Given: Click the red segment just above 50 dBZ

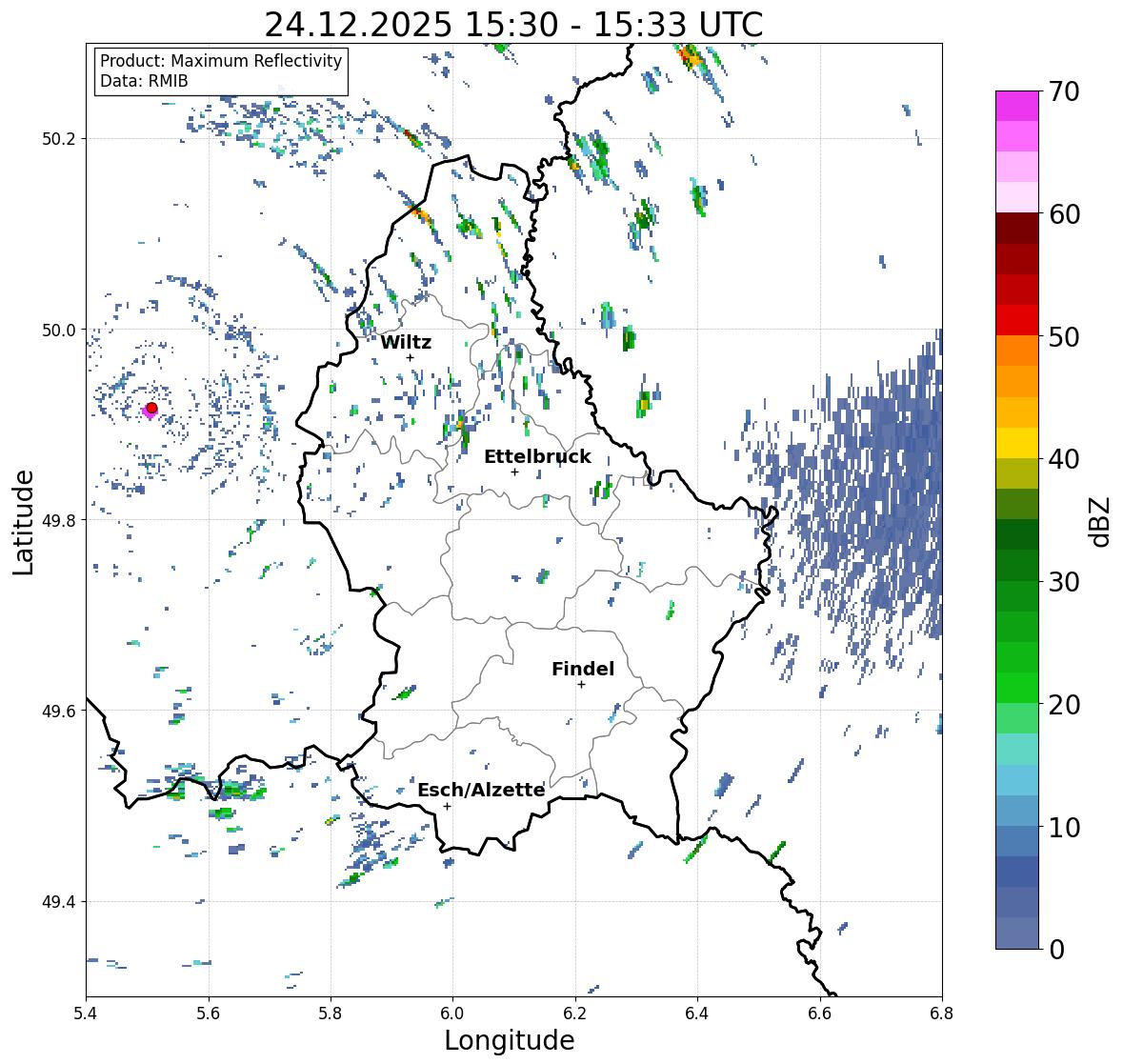Looking at the screenshot, I should pyautogui.click(x=1017, y=320).
